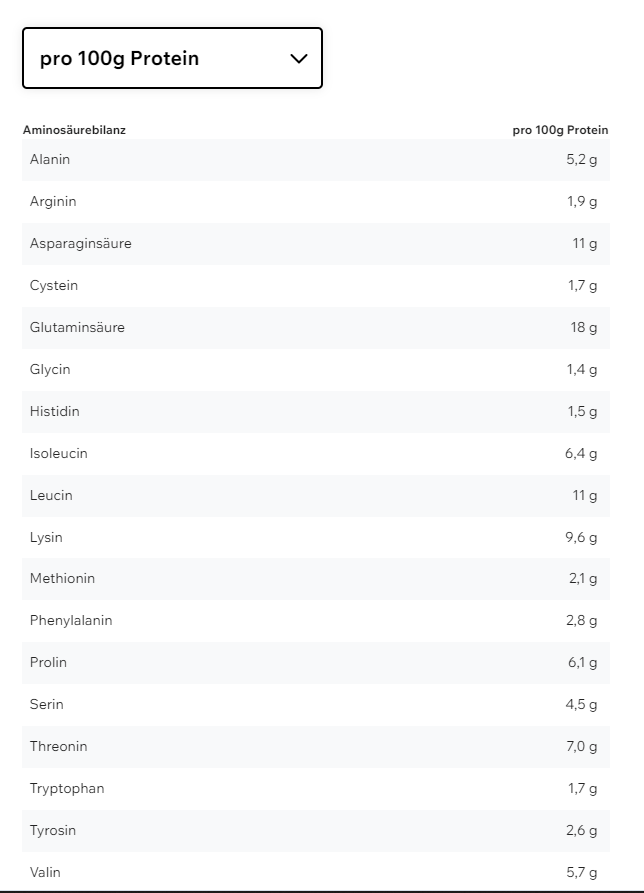Image resolution: width=644 pixels, height=893 pixels.
Task: Click the dropdown chevron arrow
Action: point(298,58)
